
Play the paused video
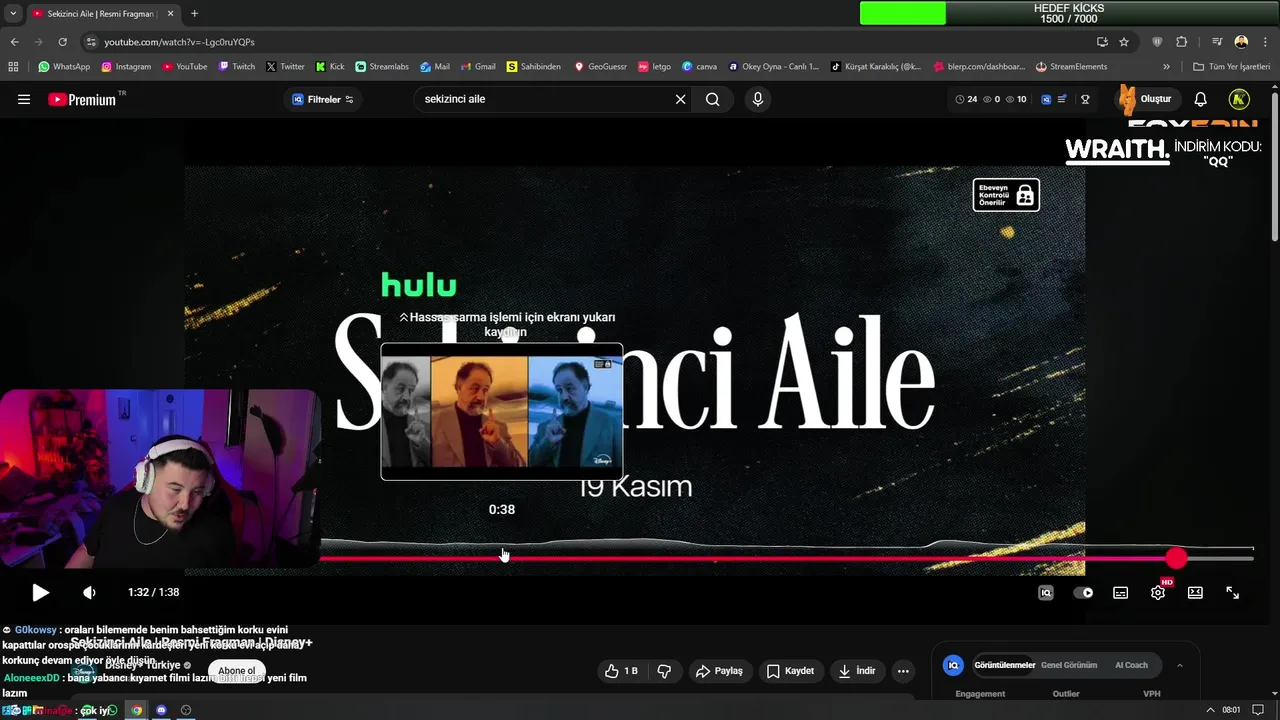coord(40,592)
